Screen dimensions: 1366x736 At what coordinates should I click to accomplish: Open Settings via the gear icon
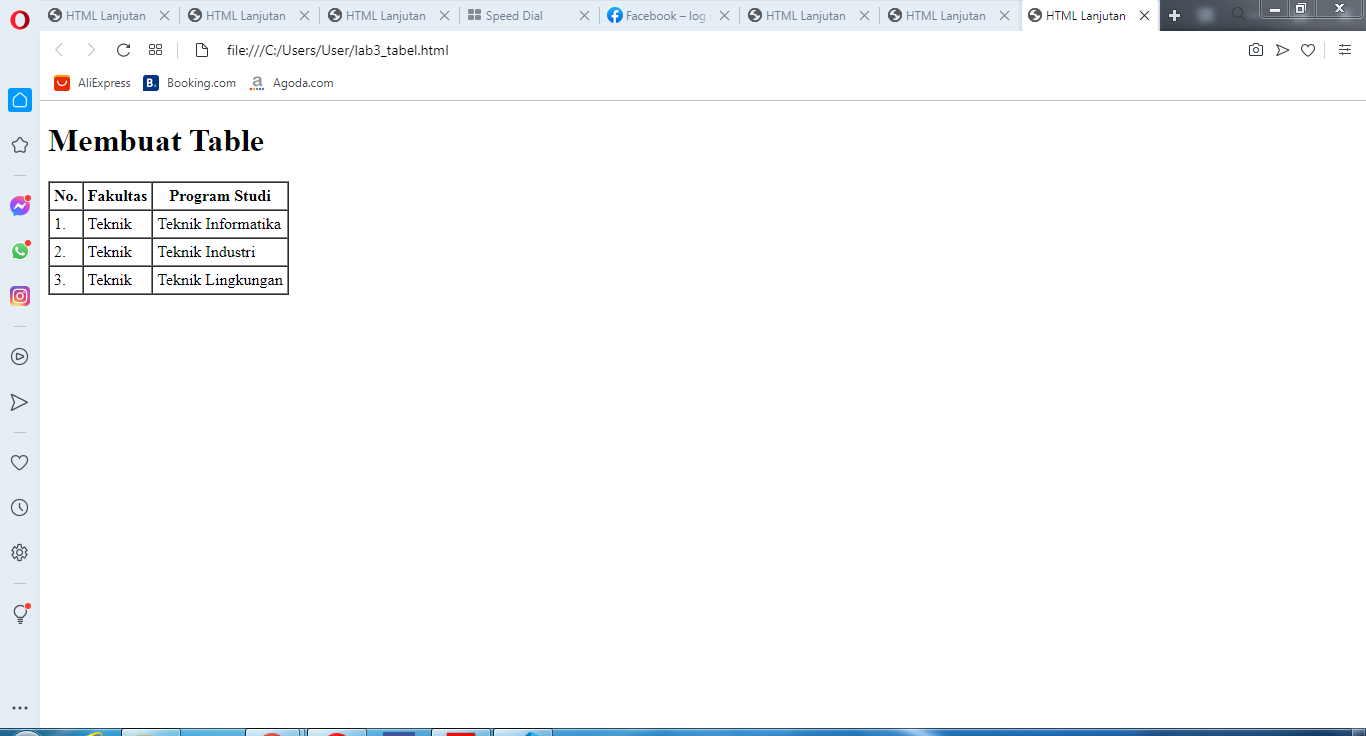(19, 552)
